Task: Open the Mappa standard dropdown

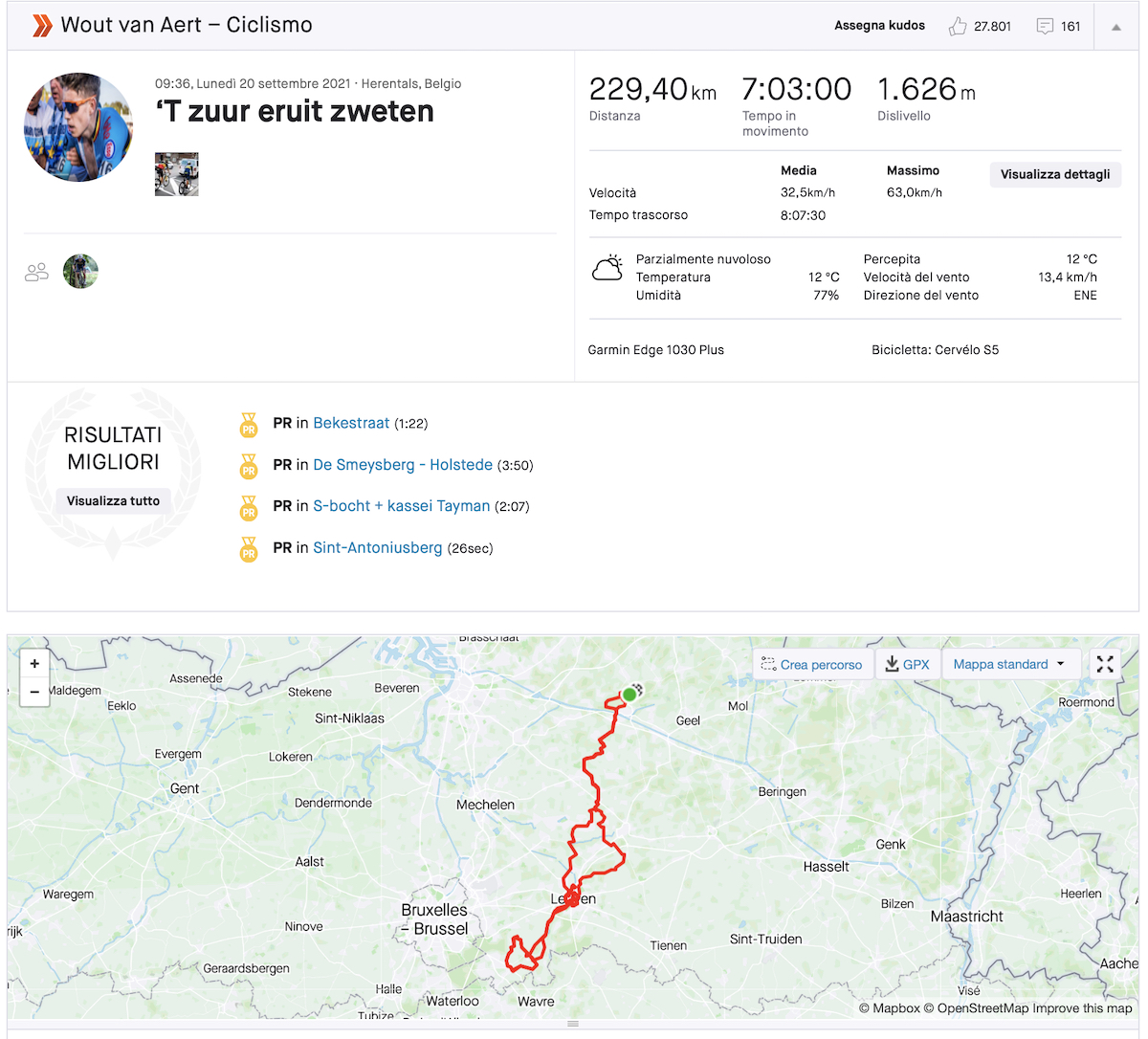Action: click(x=1009, y=664)
